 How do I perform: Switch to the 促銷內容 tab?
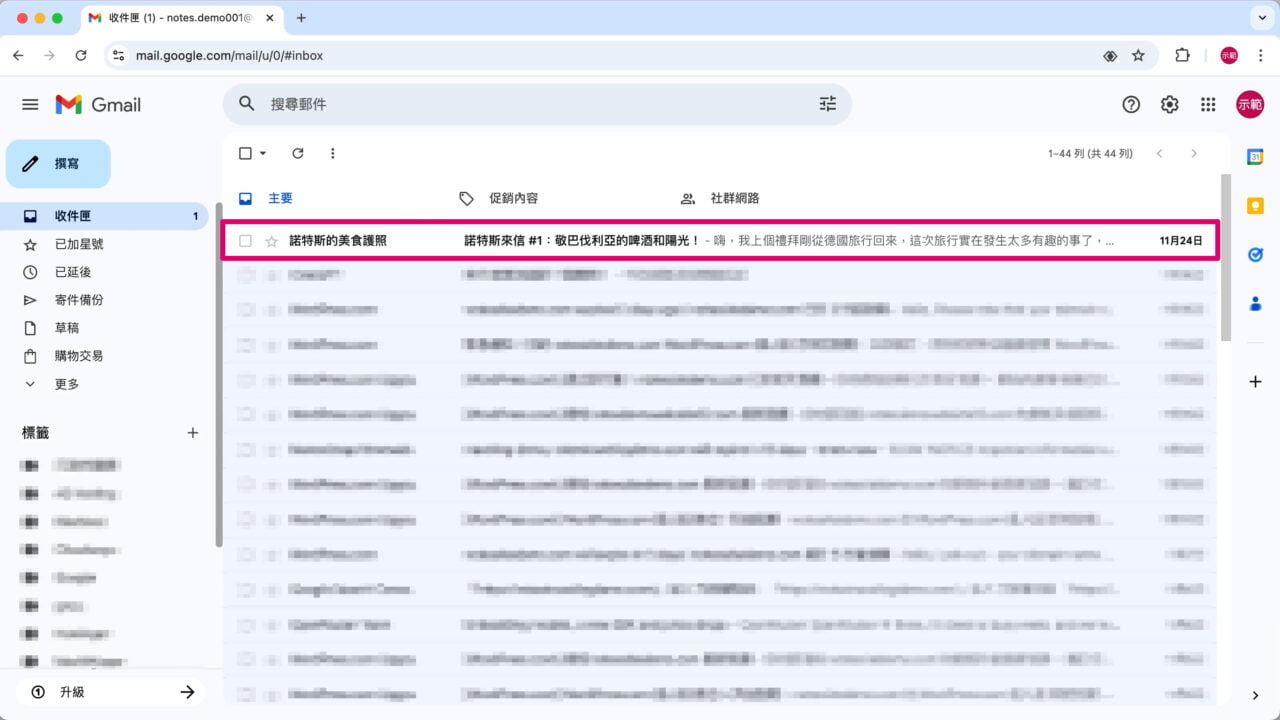(x=514, y=198)
